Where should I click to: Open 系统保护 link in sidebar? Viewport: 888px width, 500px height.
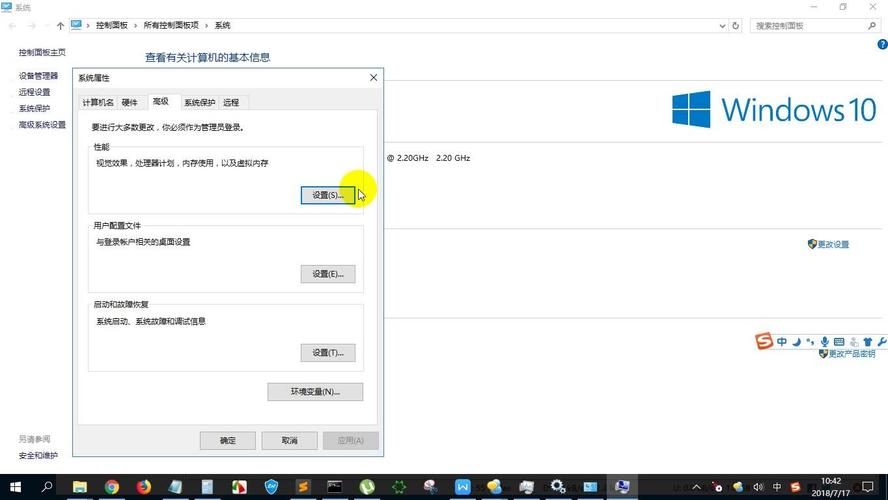pyautogui.click(x=35, y=108)
